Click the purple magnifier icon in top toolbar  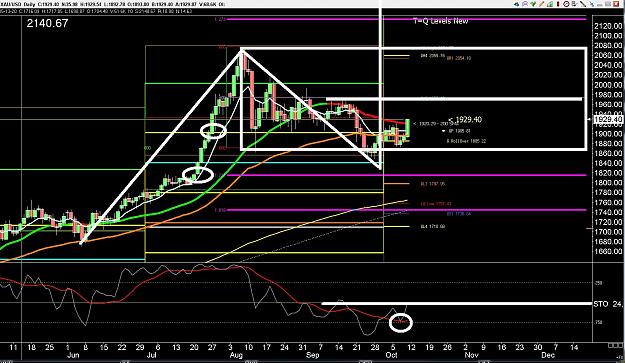525,4
